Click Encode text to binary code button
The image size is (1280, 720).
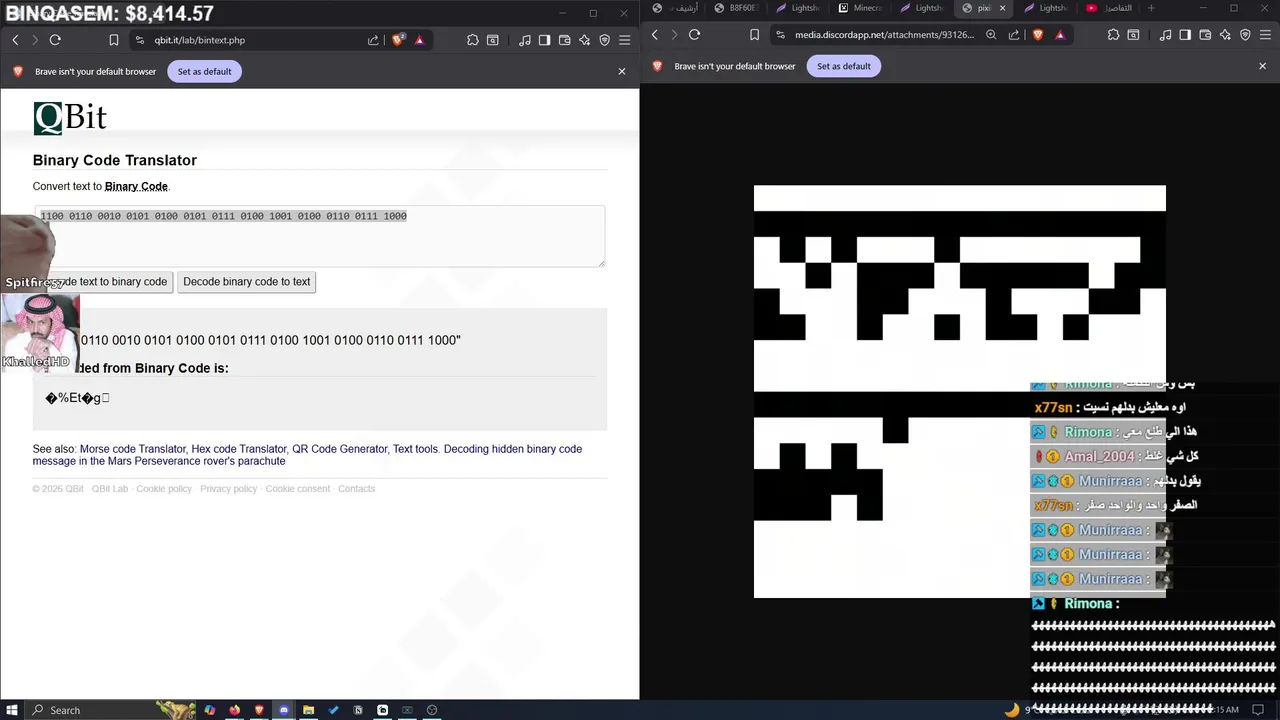[x=105, y=282]
